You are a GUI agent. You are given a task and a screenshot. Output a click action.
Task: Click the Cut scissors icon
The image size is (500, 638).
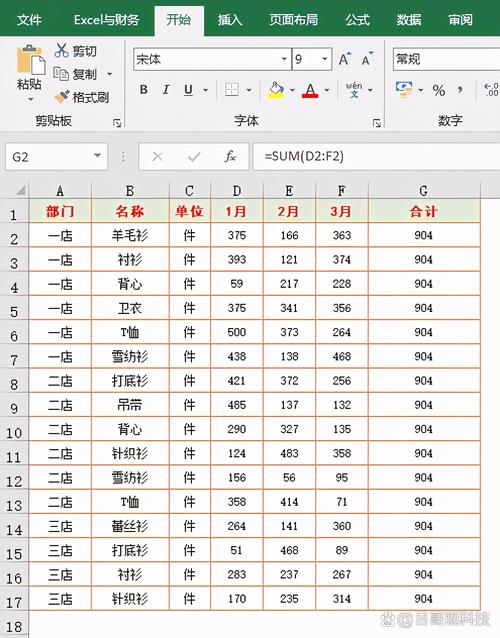(x=61, y=50)
